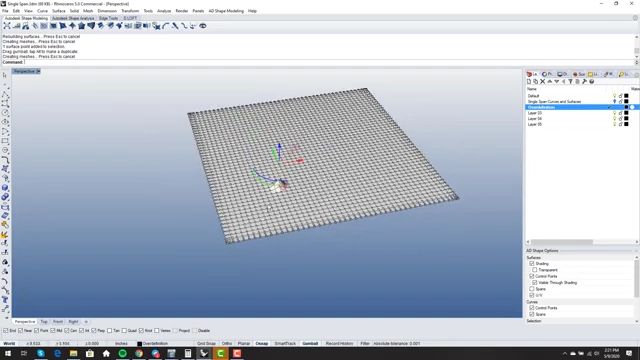Click black color swatch of Default layer
640x360 pixels.
626,96
